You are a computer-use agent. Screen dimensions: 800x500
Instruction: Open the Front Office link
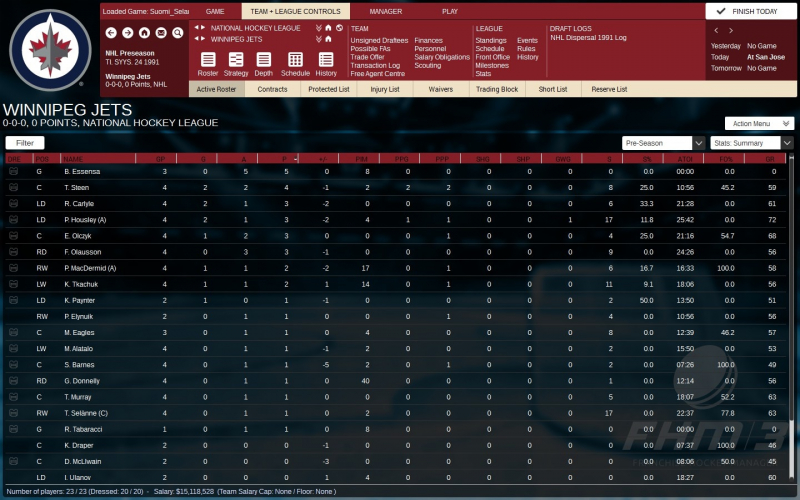point(492,57)
